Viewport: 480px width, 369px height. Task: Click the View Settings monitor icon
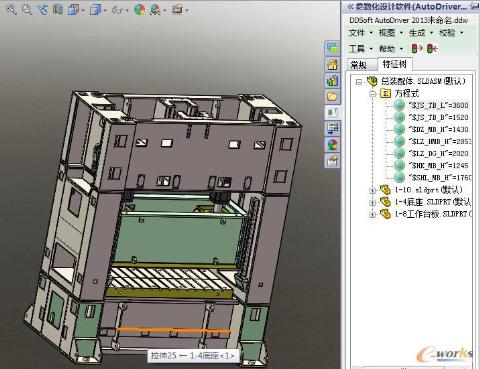(x=178, y=9)
